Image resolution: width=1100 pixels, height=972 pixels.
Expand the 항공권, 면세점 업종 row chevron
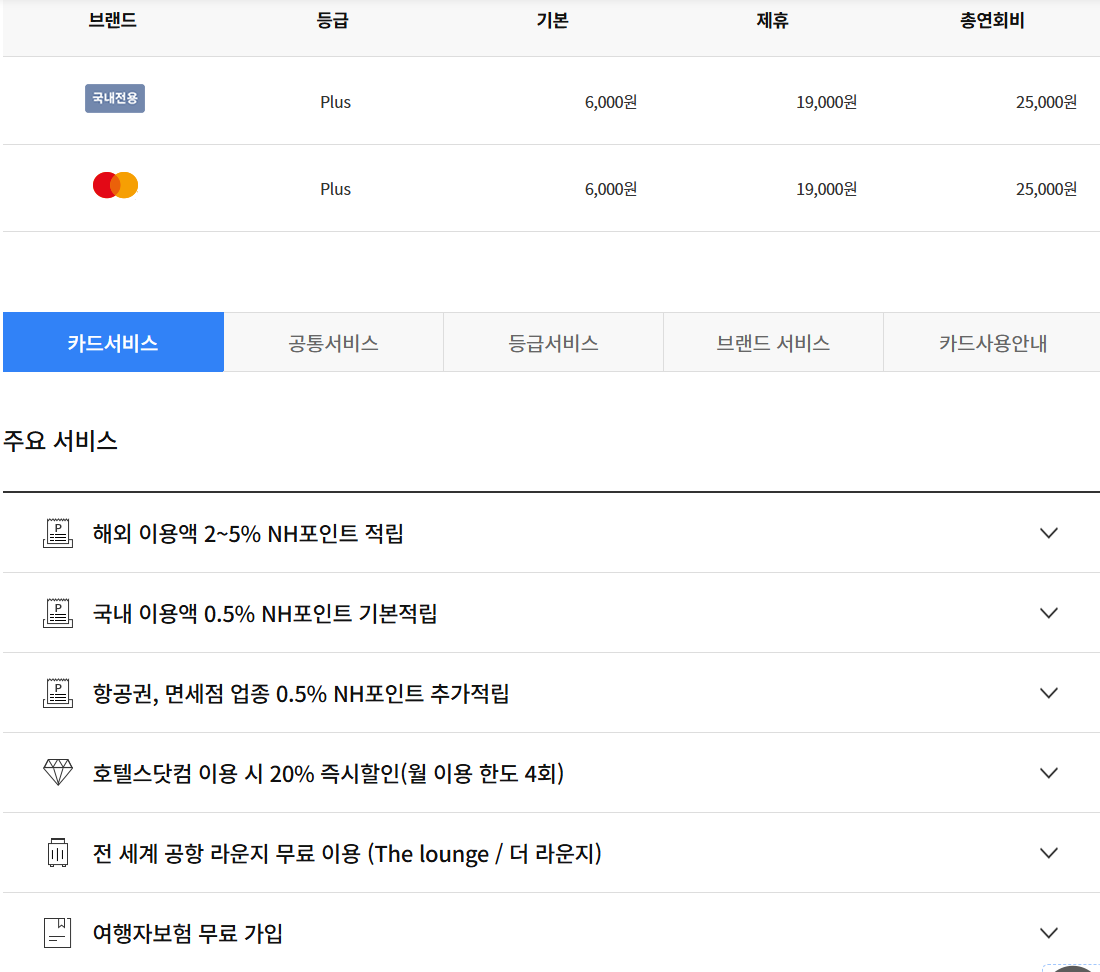click(x=1048, y=693)
